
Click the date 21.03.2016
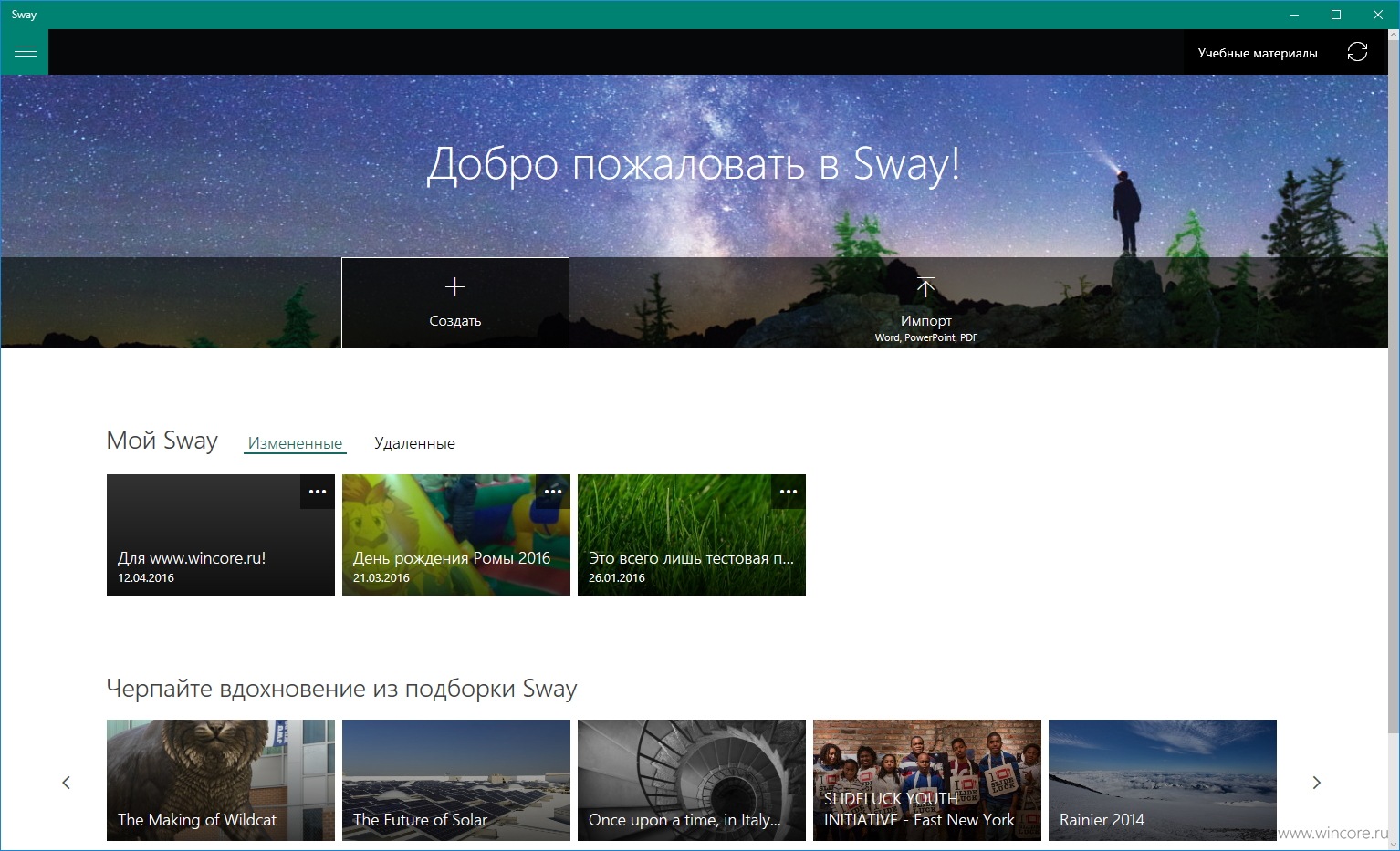pyautogui.click(x=381, y=578)
